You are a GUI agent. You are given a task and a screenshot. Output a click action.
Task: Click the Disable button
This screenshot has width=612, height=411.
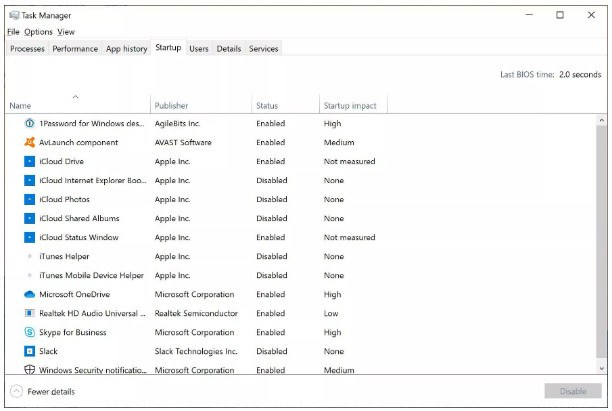tap(573, 391)
